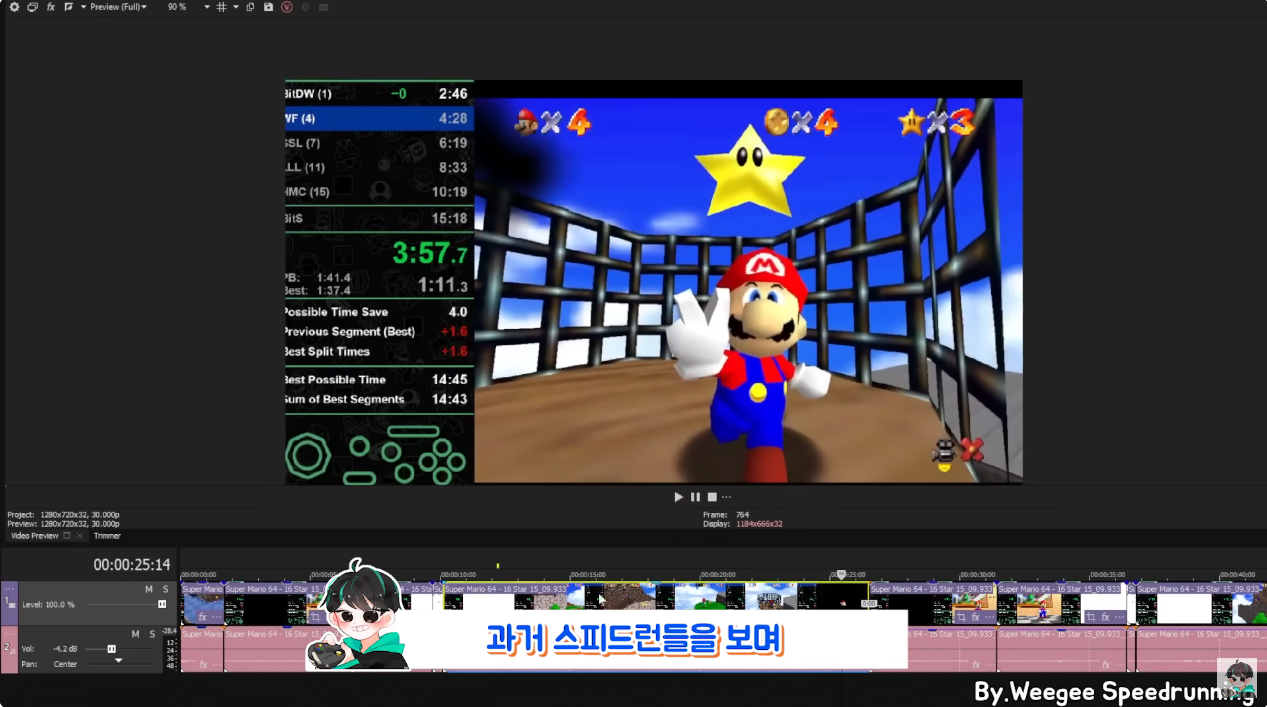Click the Pan Center value
1267x707 pixels.
point(65,664)
